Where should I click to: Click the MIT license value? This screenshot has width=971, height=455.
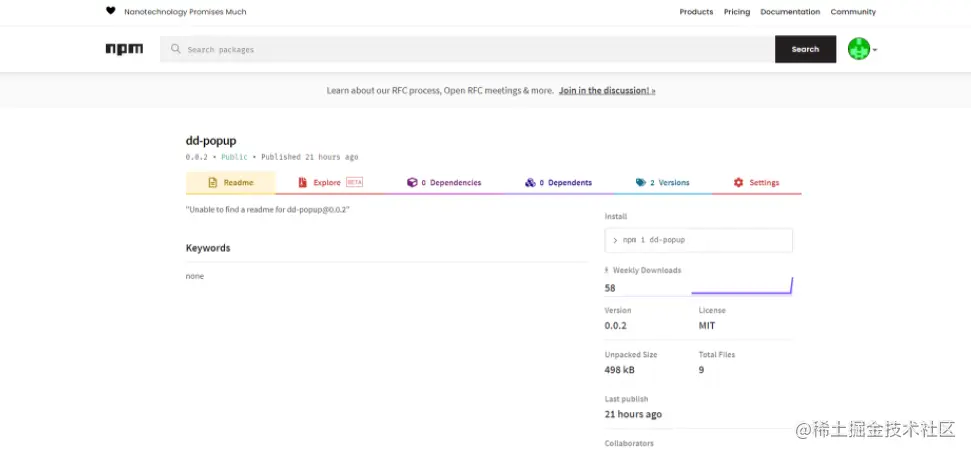tap(707, 326)
